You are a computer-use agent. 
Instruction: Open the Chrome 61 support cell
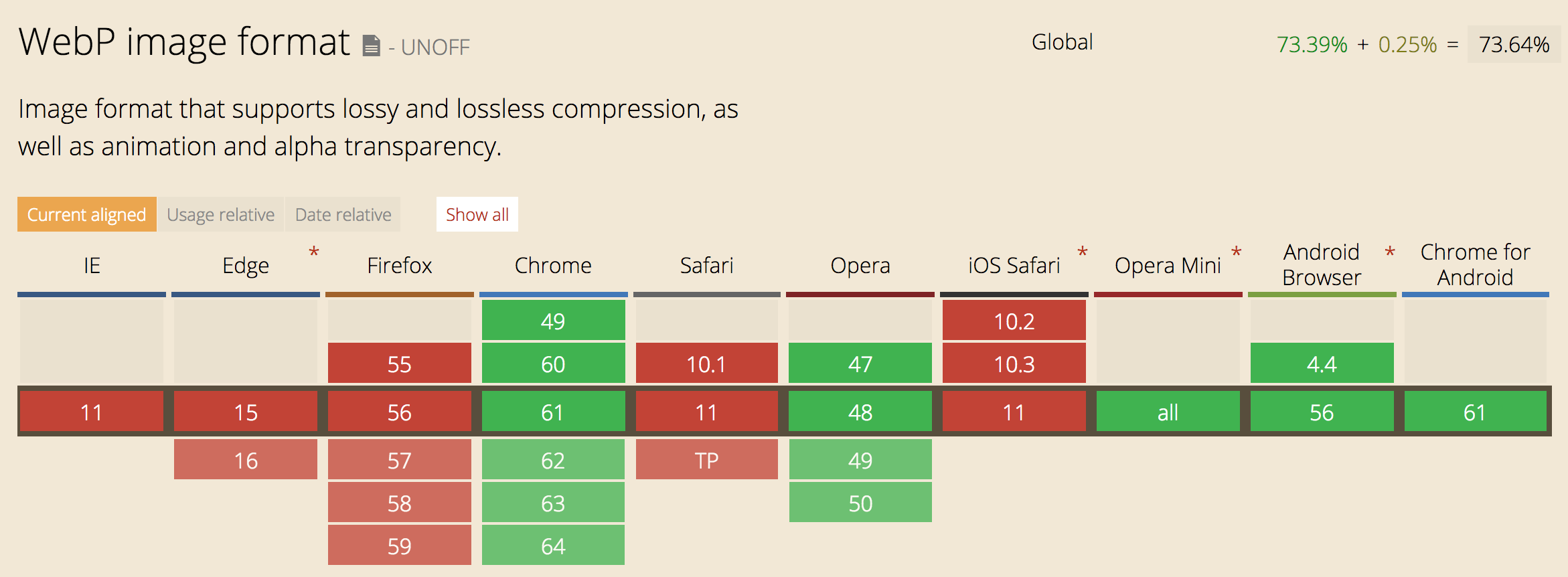[x=553, y=411]
